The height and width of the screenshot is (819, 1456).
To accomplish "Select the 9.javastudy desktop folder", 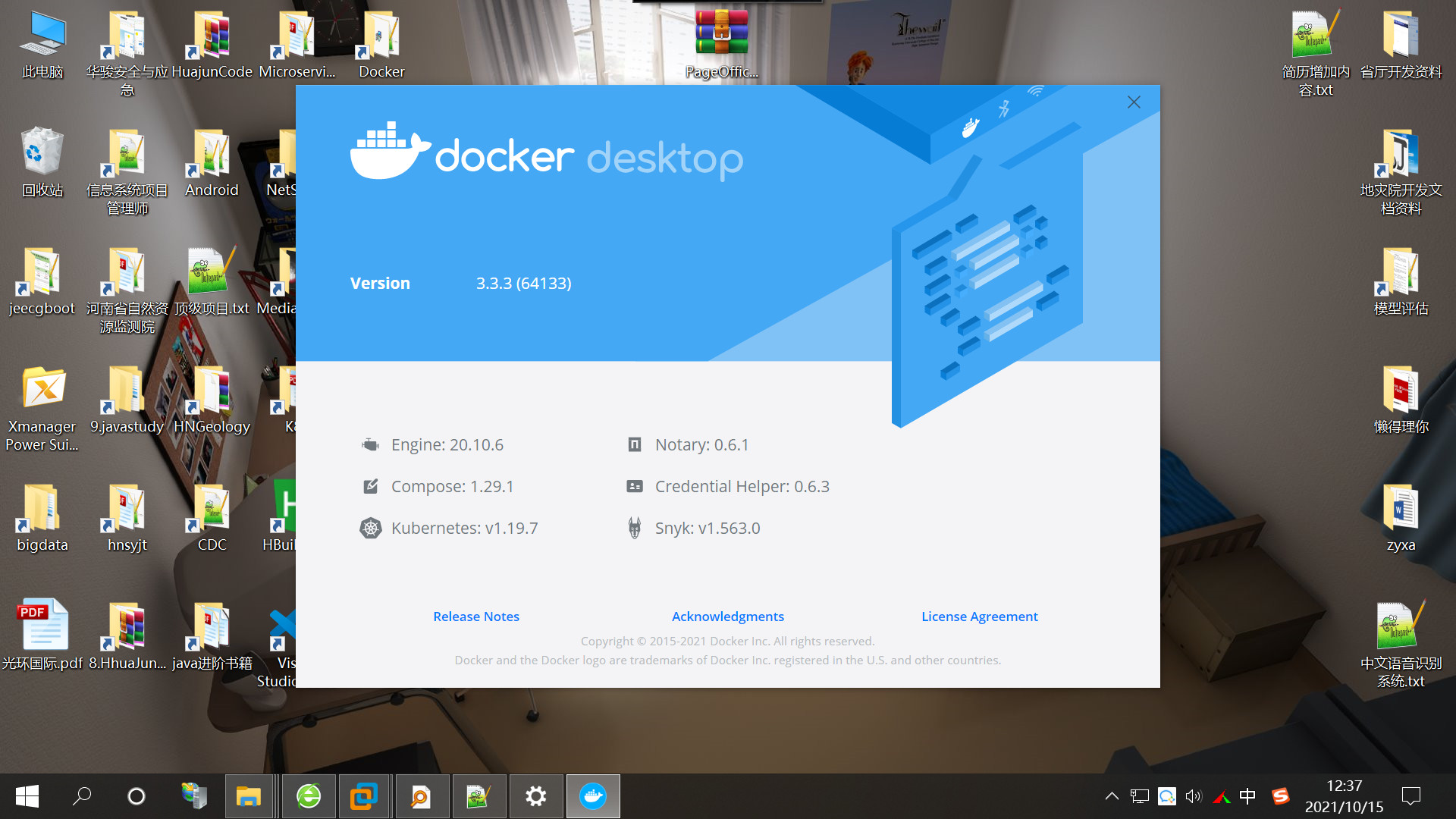I will pyautogui.click(x=127, y=400).
